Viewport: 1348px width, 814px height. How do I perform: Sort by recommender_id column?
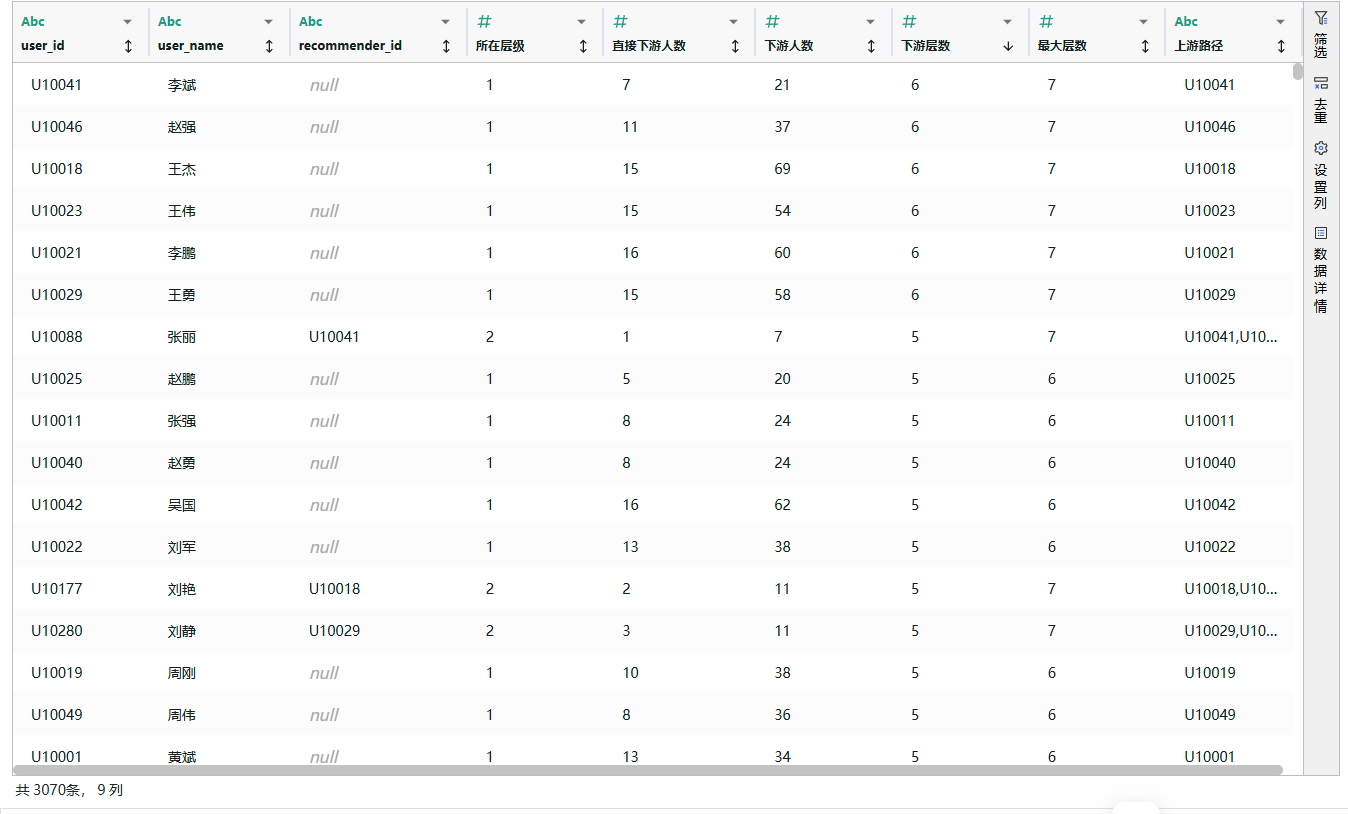446,46
